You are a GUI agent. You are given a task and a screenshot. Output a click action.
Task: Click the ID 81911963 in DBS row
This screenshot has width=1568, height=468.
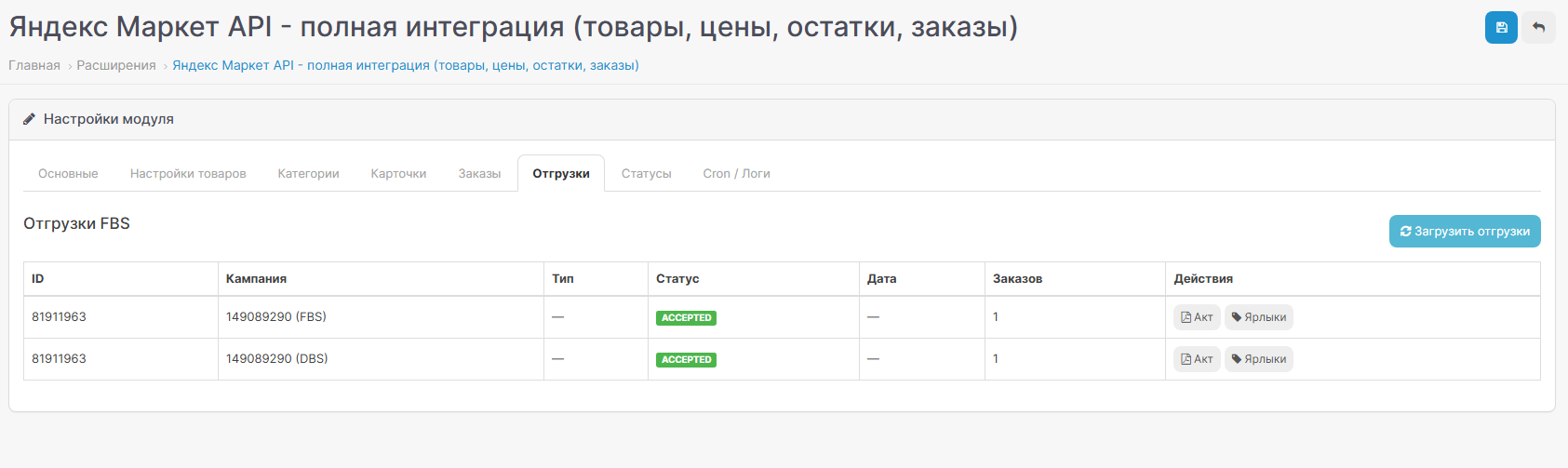59,359
